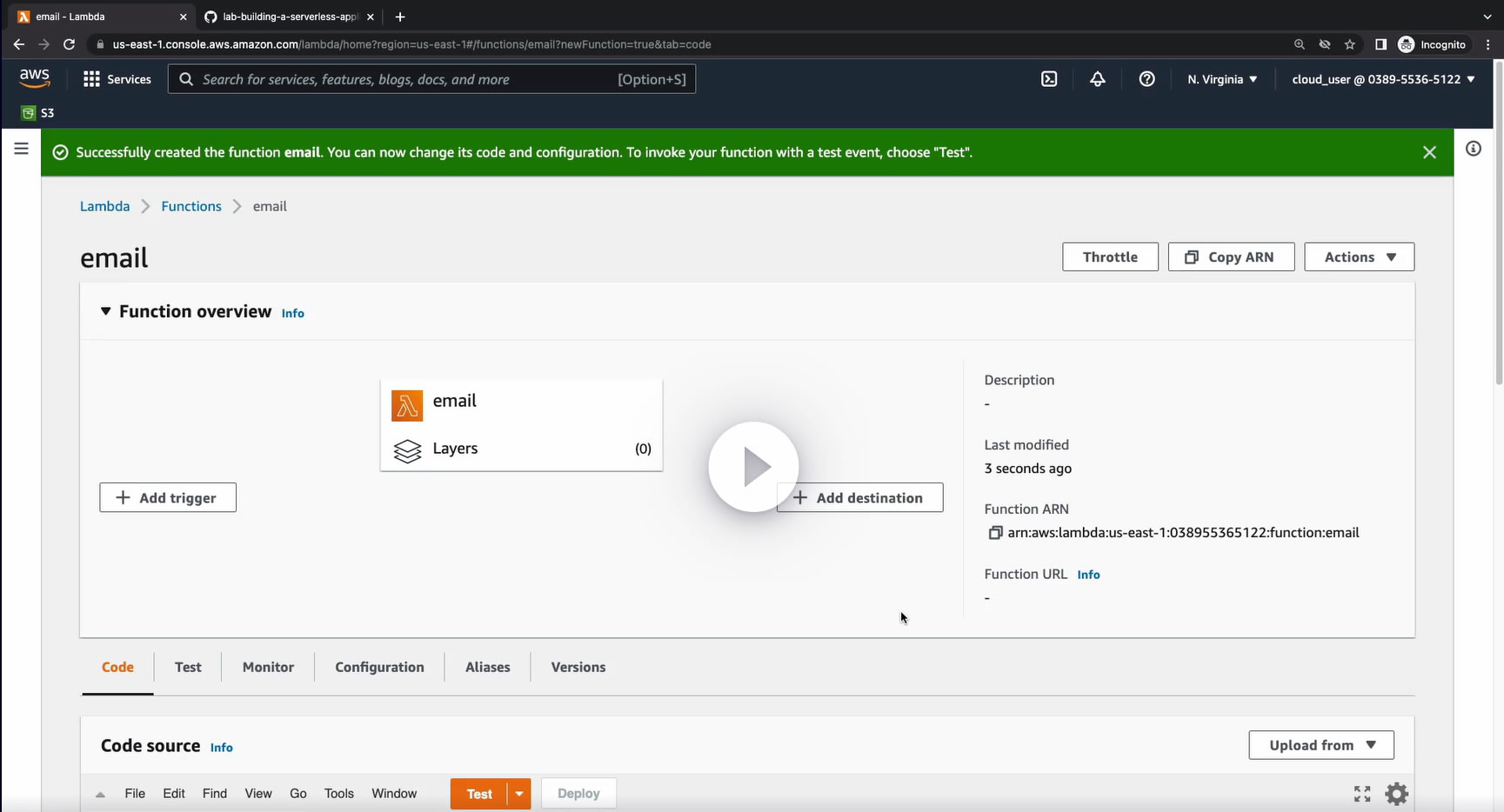Switch to the Versions tab
Image resolution: width=1504 pixels, height=812 pixels.
pos(578,668)
